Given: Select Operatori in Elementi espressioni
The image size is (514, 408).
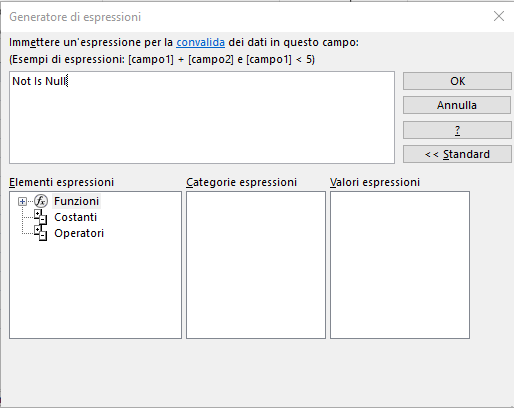Looking at the screenshot, I should (79, 233).
